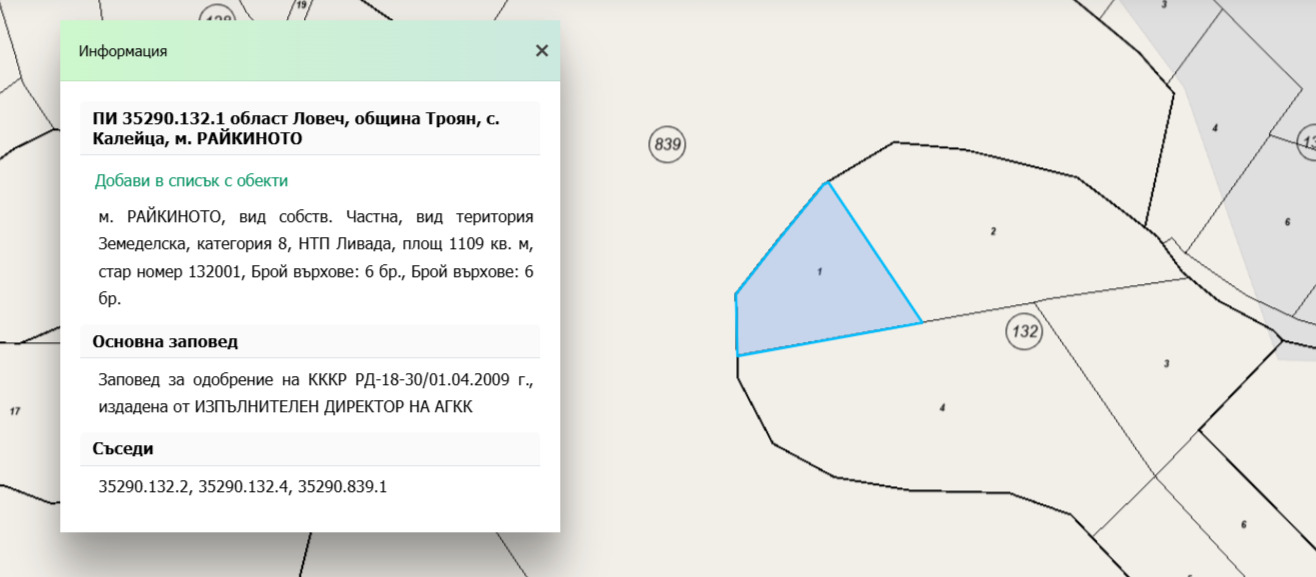Click the Информация header title
The height and width of the screenshot is (577, 1316).
pos(123,51)
